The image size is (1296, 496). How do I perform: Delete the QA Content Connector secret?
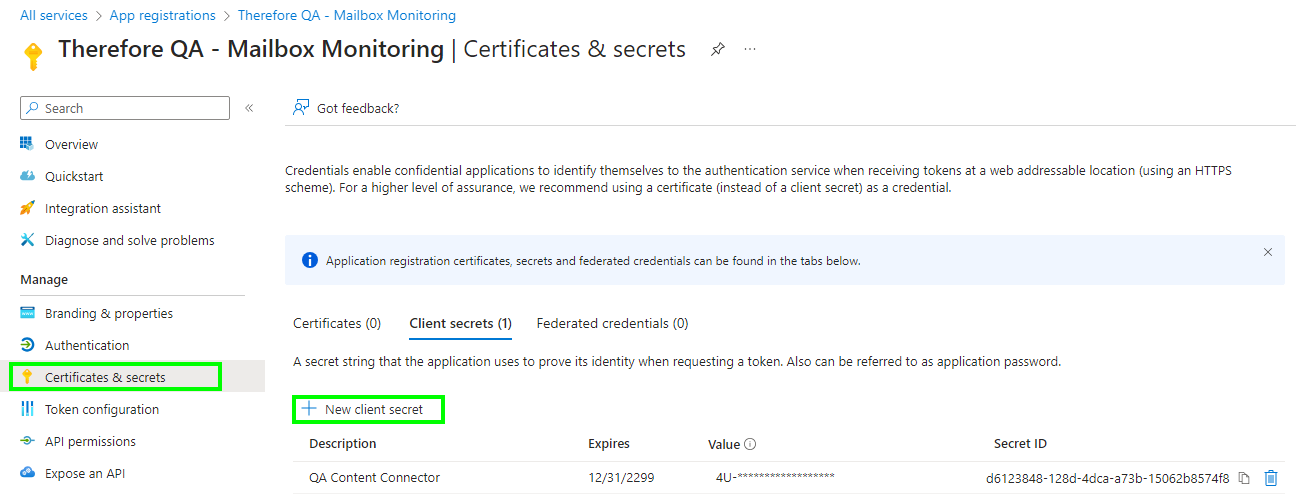pyautogui.click(x=1271, y=478)
